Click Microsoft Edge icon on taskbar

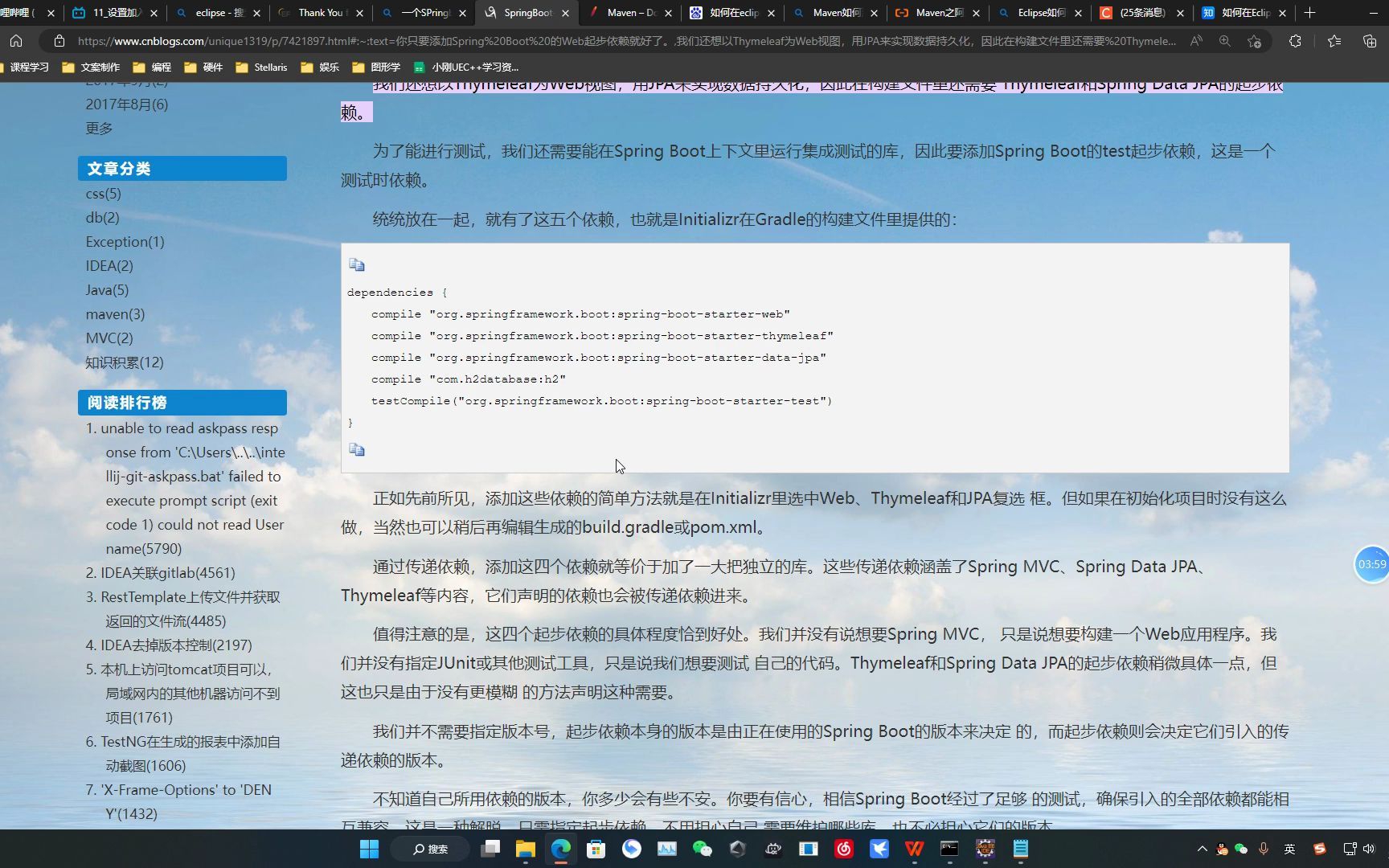(561, 849)
